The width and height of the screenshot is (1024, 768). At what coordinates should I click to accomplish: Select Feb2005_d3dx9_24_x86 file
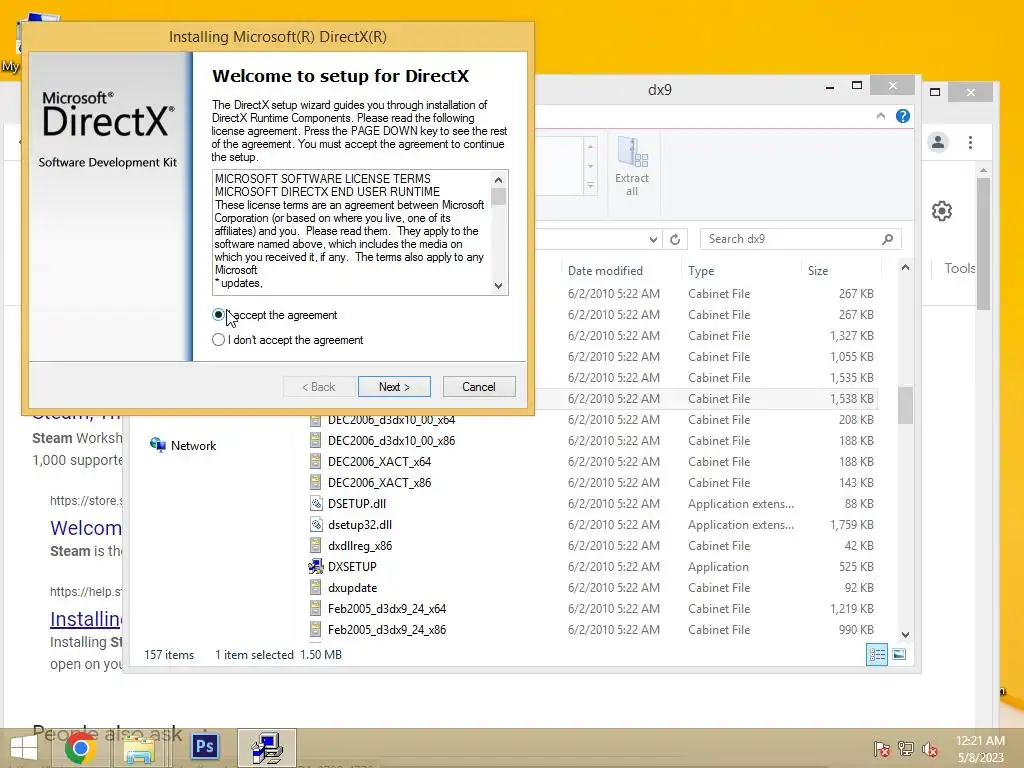(387, 630)
